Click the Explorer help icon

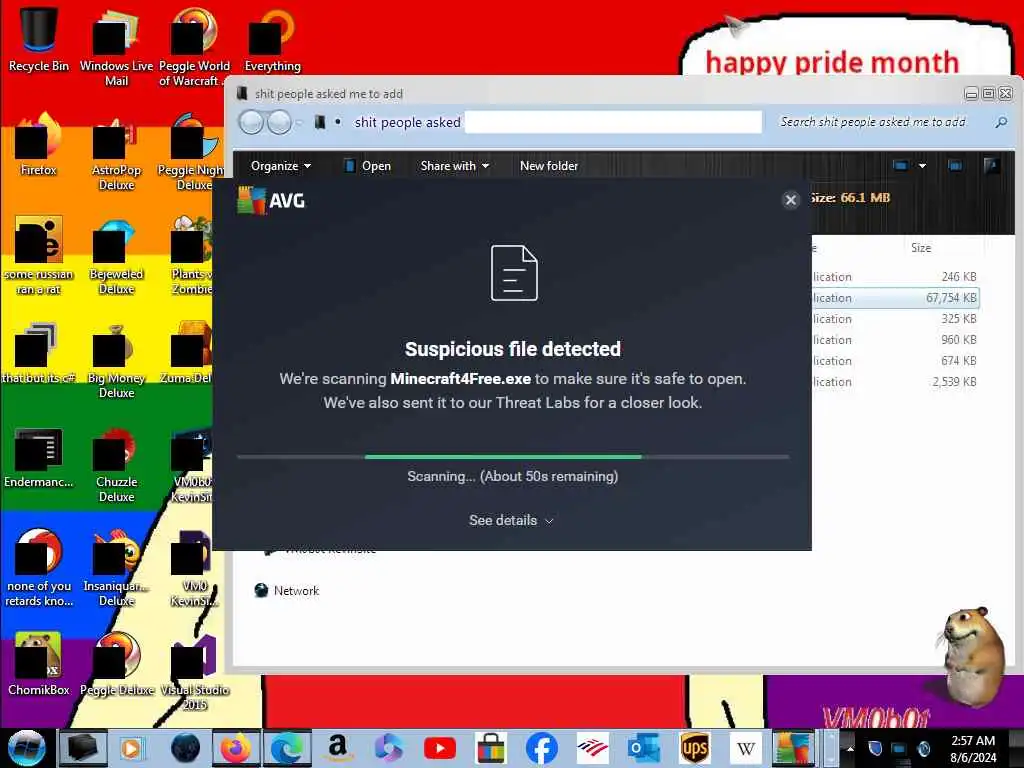[x=991, y=166]
